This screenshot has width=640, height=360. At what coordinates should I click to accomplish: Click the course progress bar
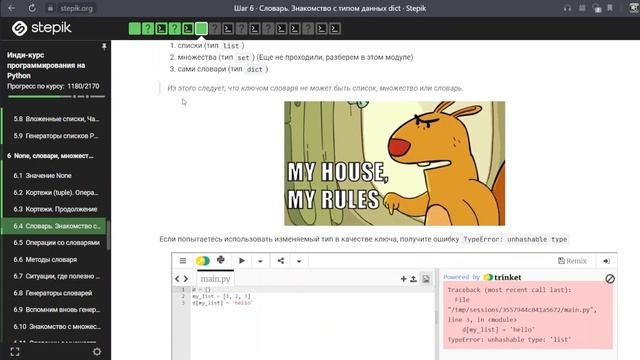[x=56, y=97]
